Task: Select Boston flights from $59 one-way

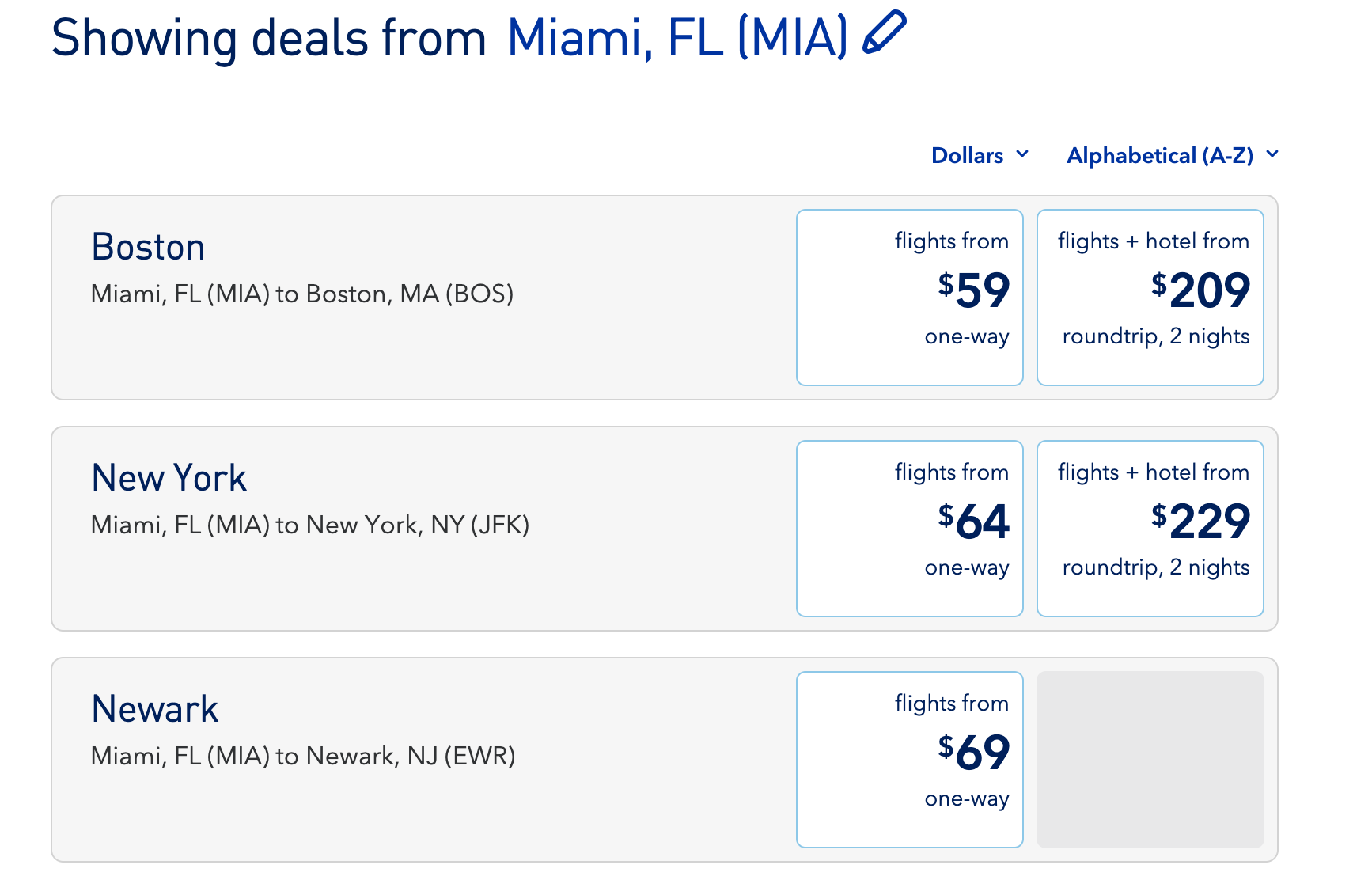Action: pos(910,298)
